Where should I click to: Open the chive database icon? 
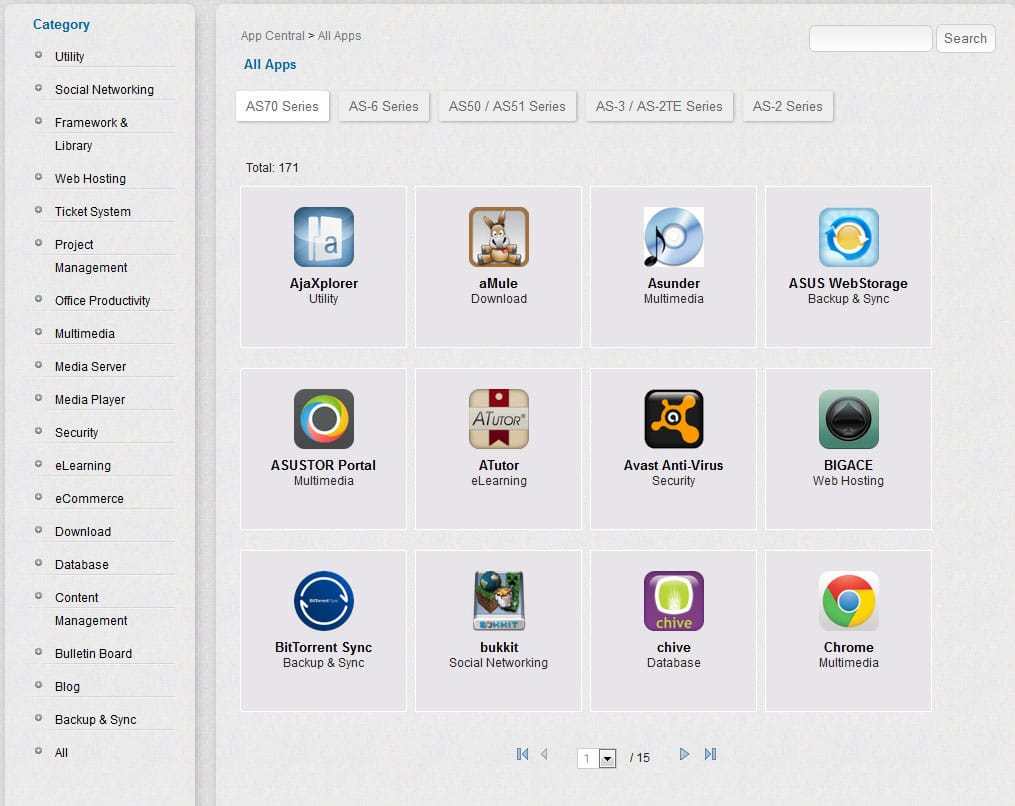click(x=673, y=601)
